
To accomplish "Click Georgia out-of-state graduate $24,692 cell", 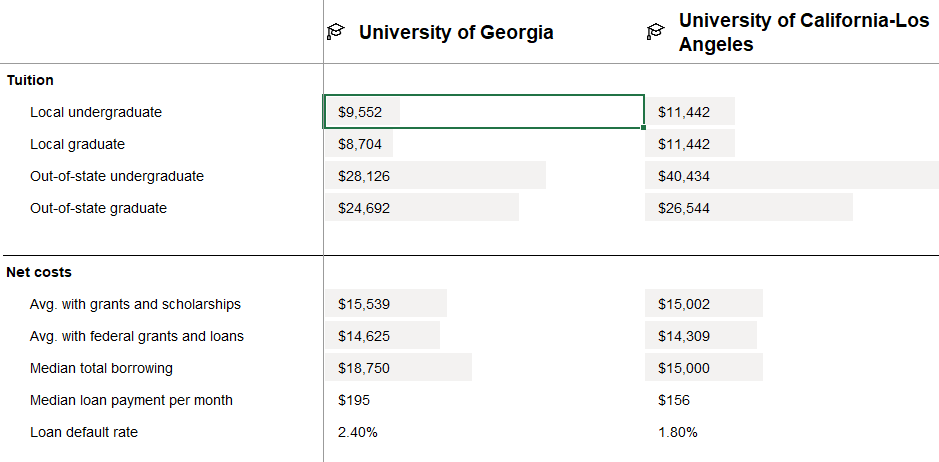I will (x=364, y=208).
